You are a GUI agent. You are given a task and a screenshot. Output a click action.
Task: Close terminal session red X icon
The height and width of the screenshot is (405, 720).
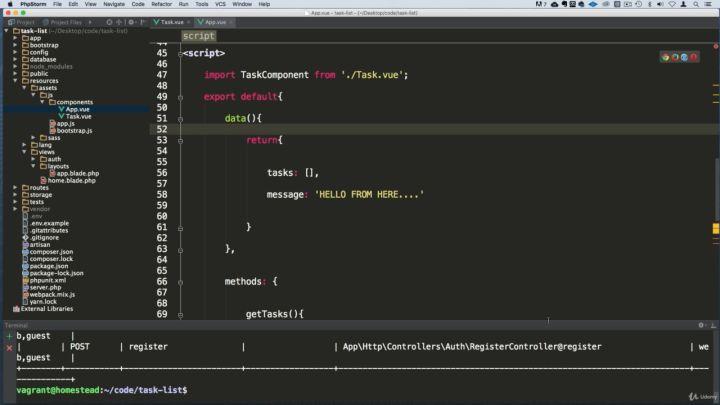[9, 348]
